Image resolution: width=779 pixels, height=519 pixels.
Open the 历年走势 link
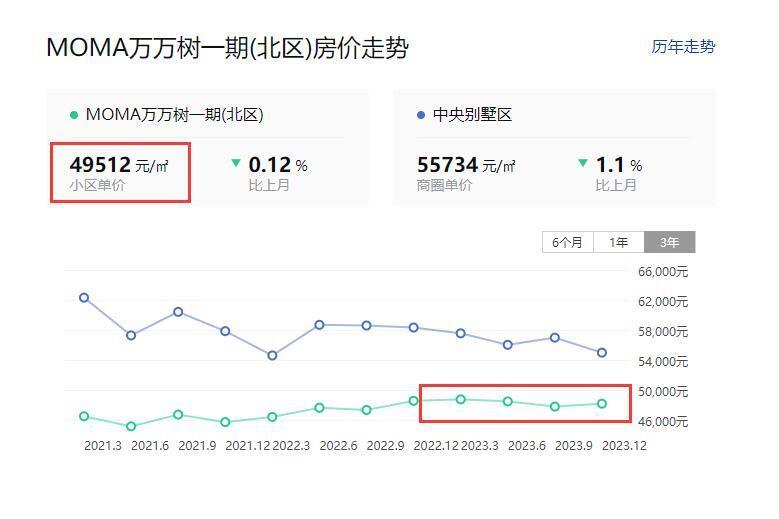683,47
